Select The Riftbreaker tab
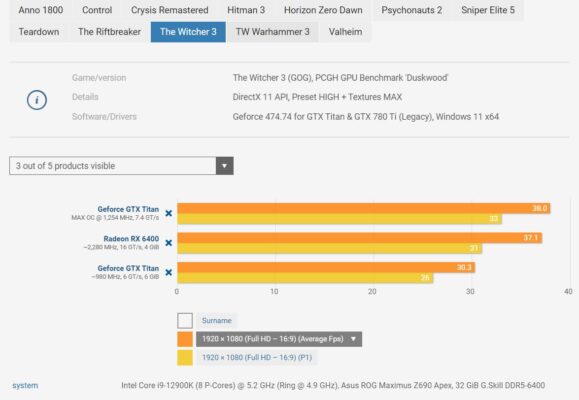The height and width of the screenshot is (400, 579). coord(109,32)
